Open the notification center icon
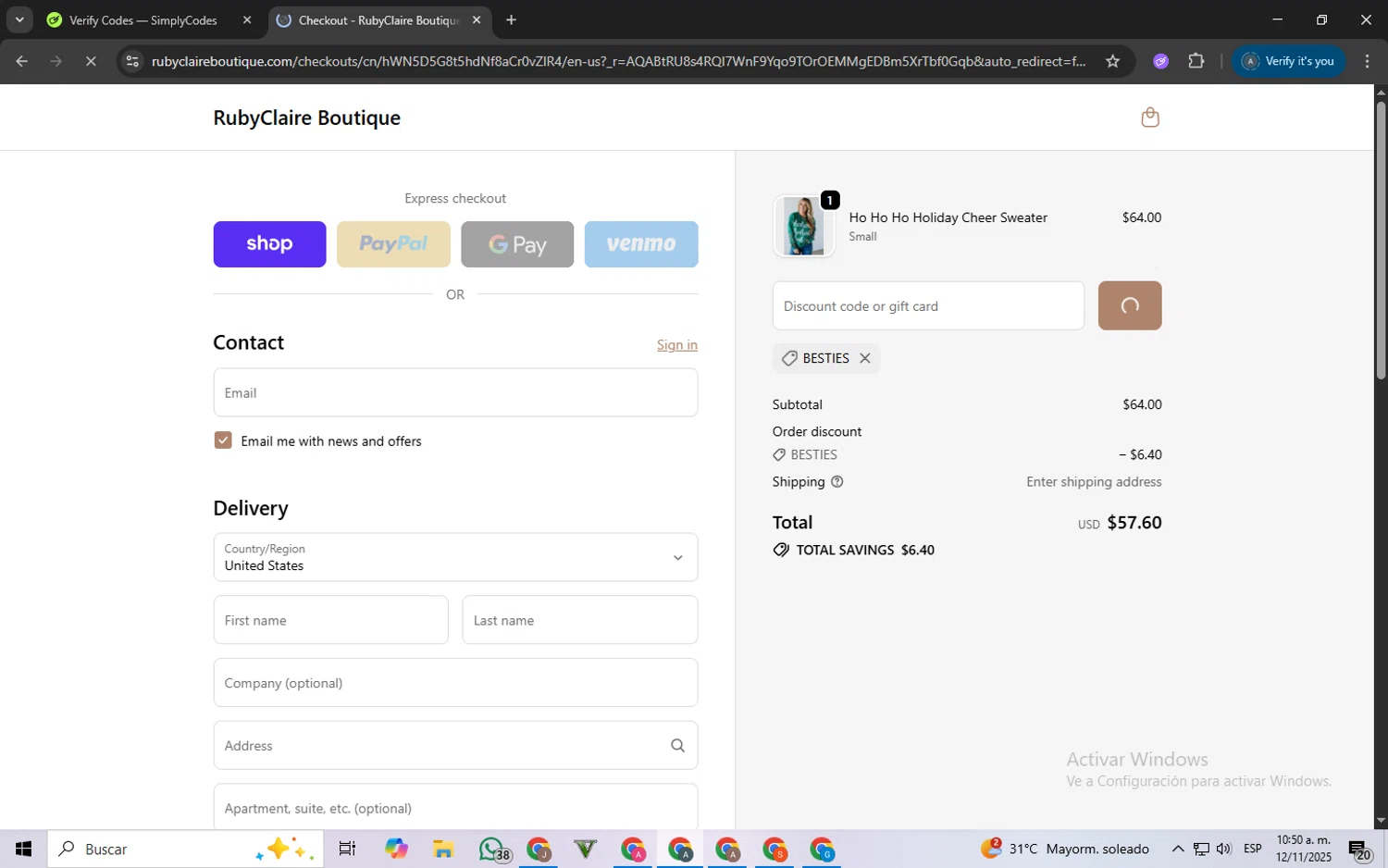This screenshot has height=868, width=1388. coord(1359,849)
